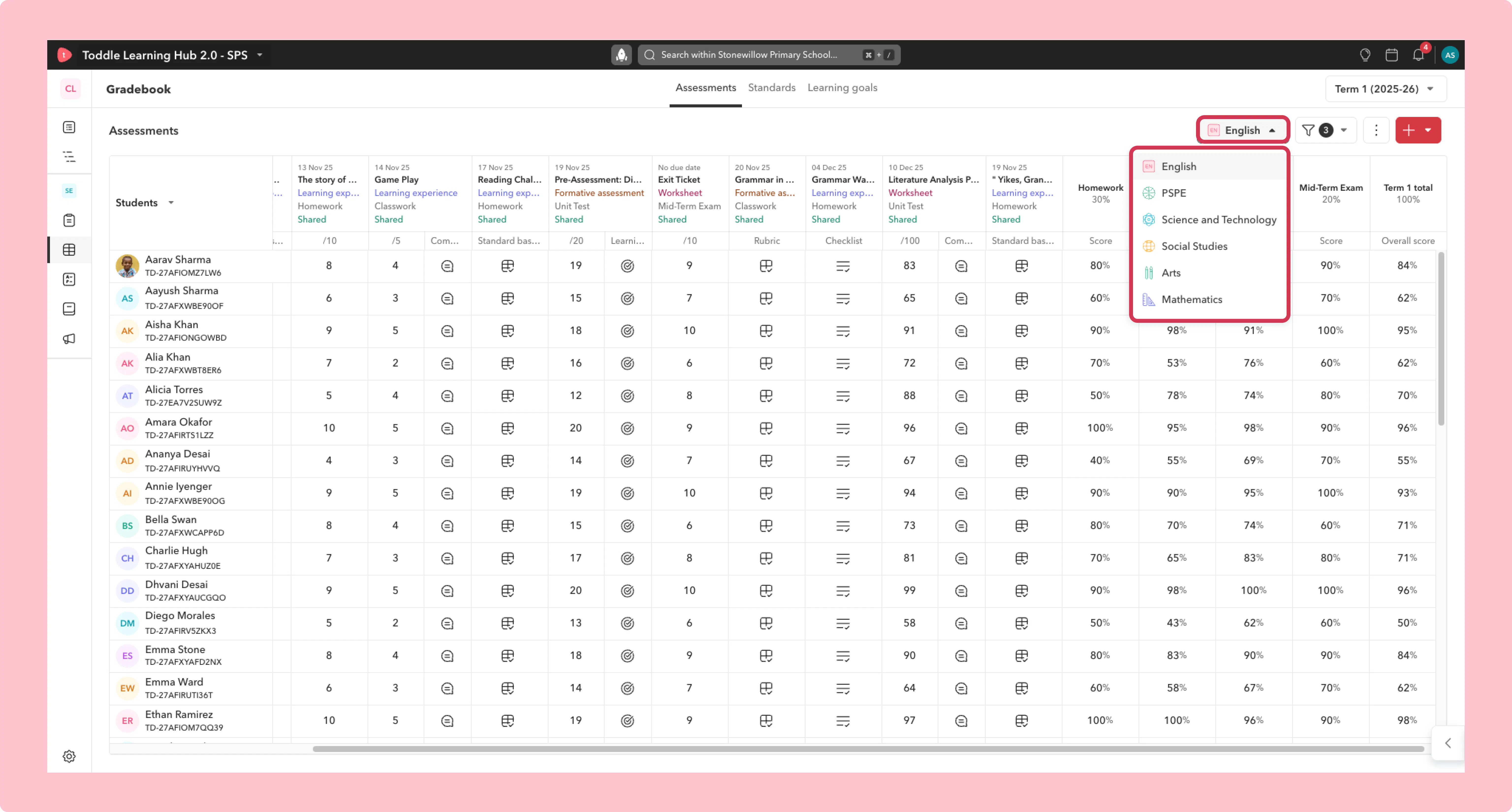This screenshot has width=1512, height=812.
Task: Open the class stream sidebar icon
Action: (x=69, y=127)
